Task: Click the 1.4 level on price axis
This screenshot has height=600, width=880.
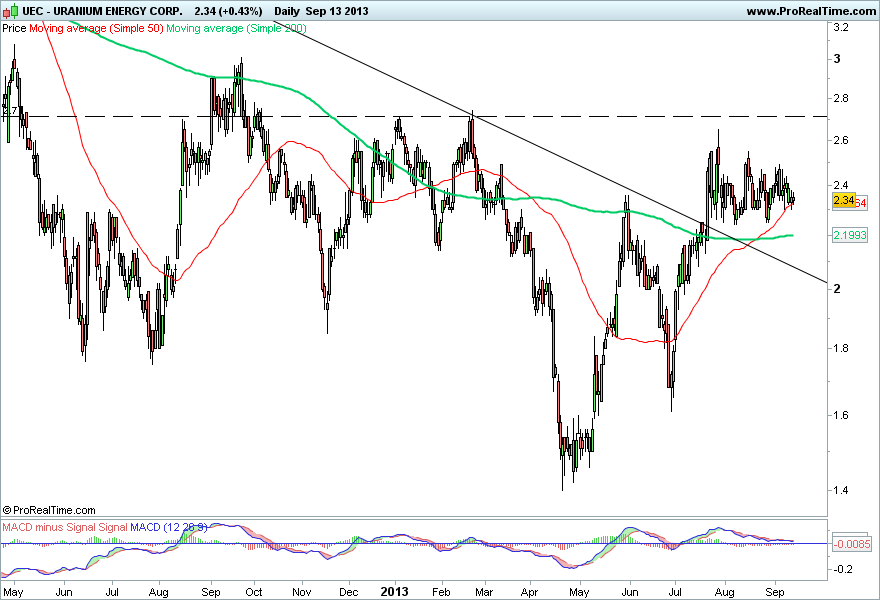Action: [x=841, y=490]
